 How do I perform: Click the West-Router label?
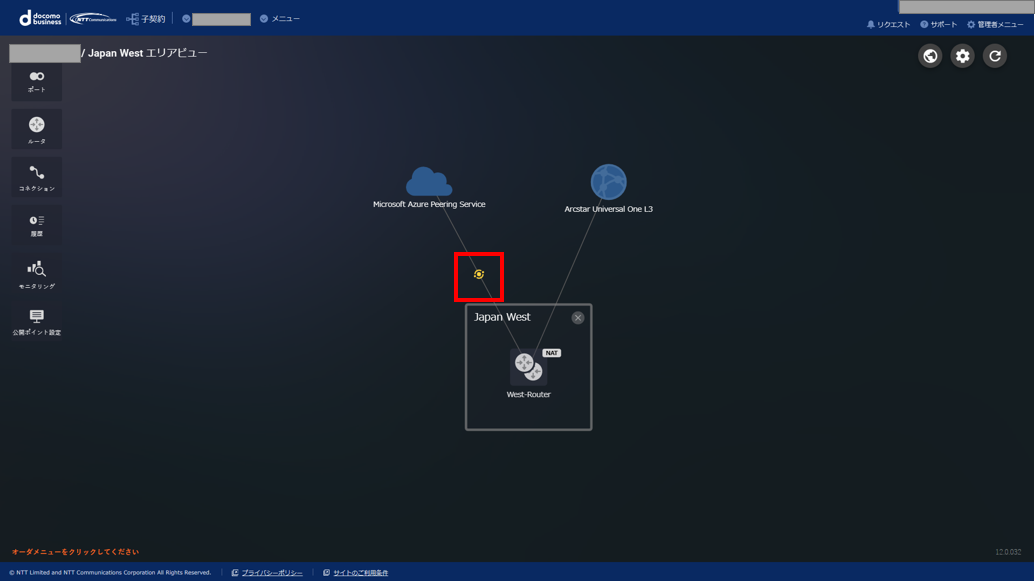click(x=529, y=394)
